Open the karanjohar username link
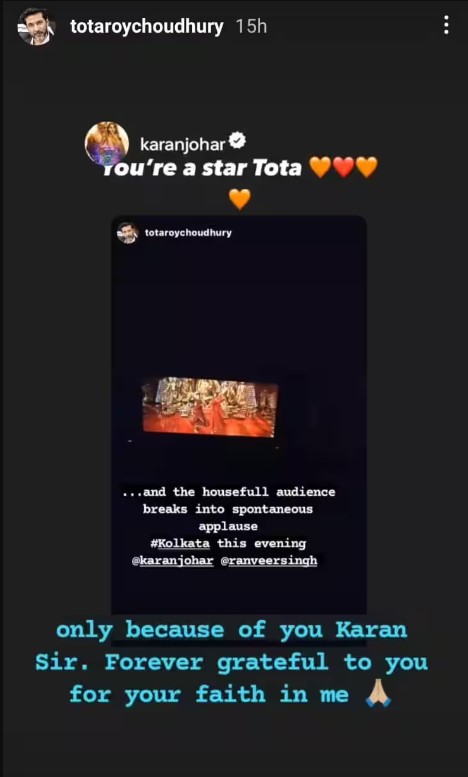Viewport: 468px width, 777px height. click(x=183, y=144)
